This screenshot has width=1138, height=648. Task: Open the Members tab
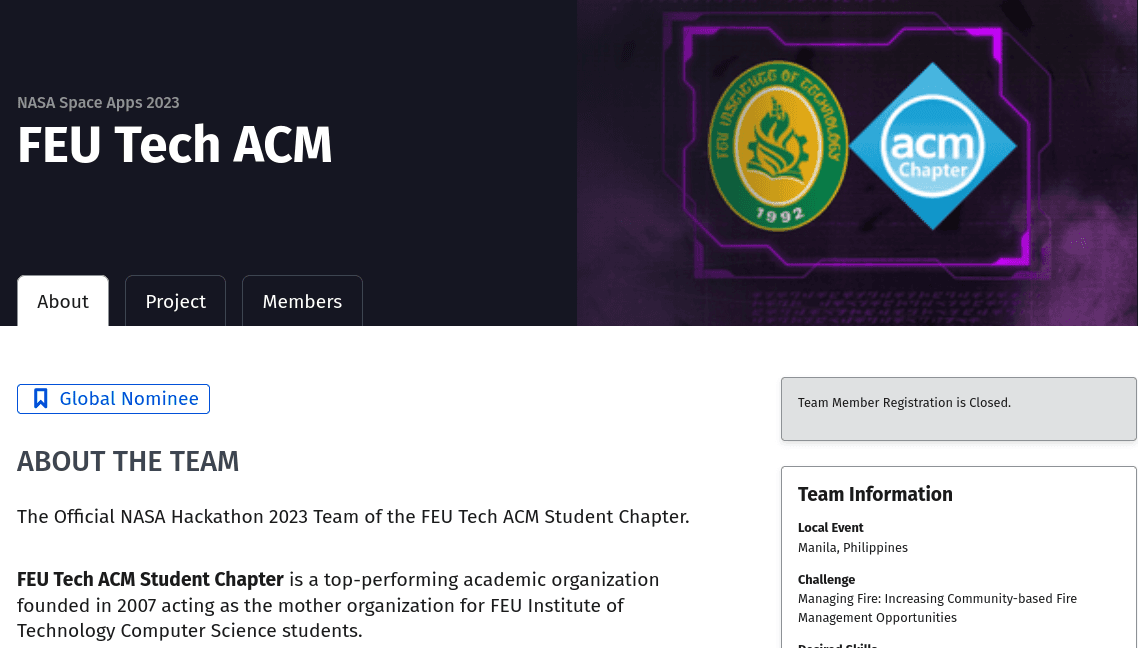tap(302, 301)
